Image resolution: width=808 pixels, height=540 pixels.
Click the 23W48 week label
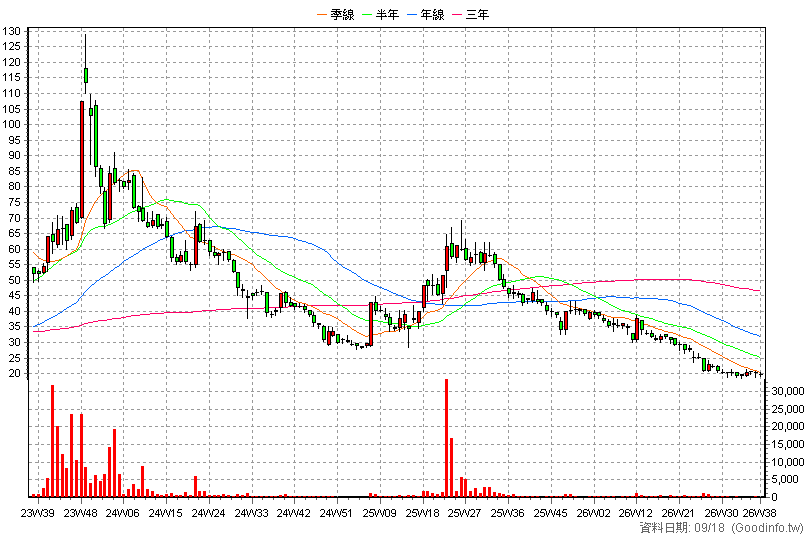[x=81, y=513]
